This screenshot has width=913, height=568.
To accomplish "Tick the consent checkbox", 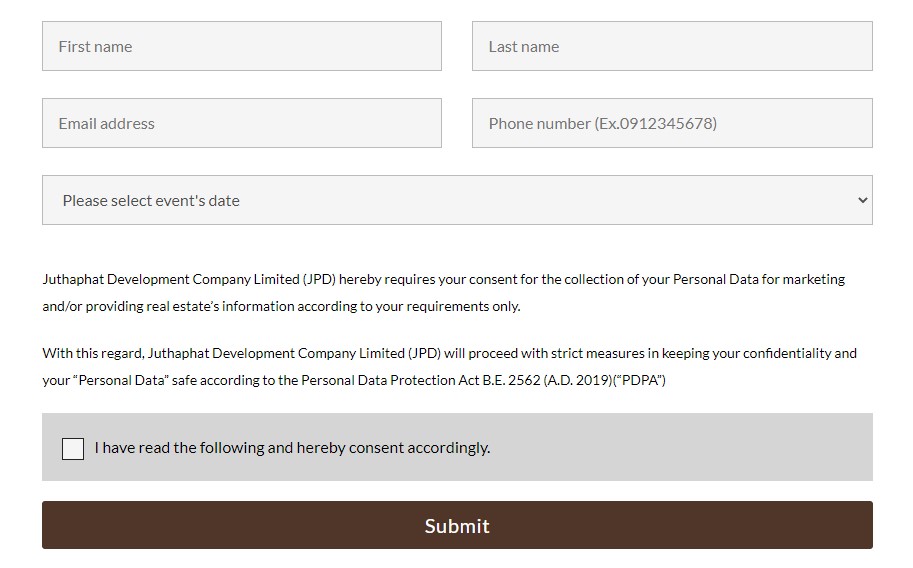I will coord(73,449).
